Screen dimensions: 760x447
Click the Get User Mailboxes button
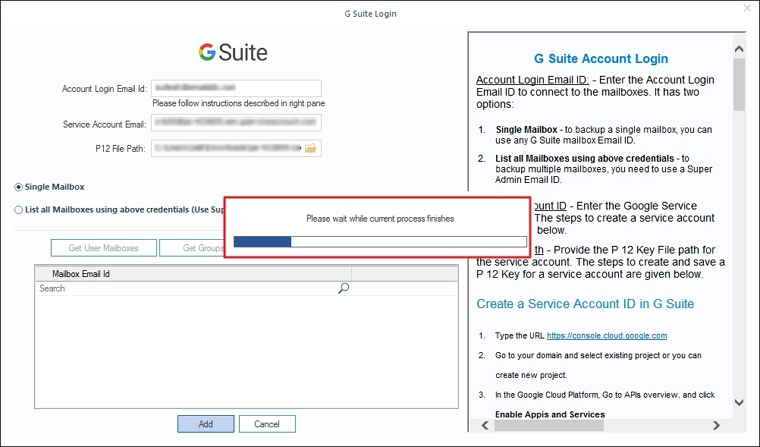[x=104, y=248]
